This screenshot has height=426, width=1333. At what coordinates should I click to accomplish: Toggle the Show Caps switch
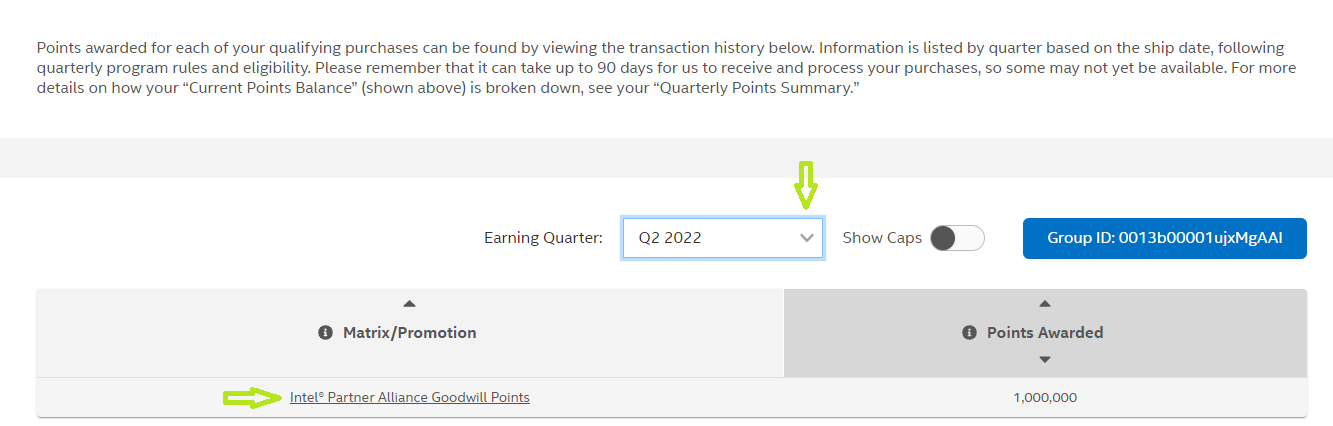click(957, 238)
